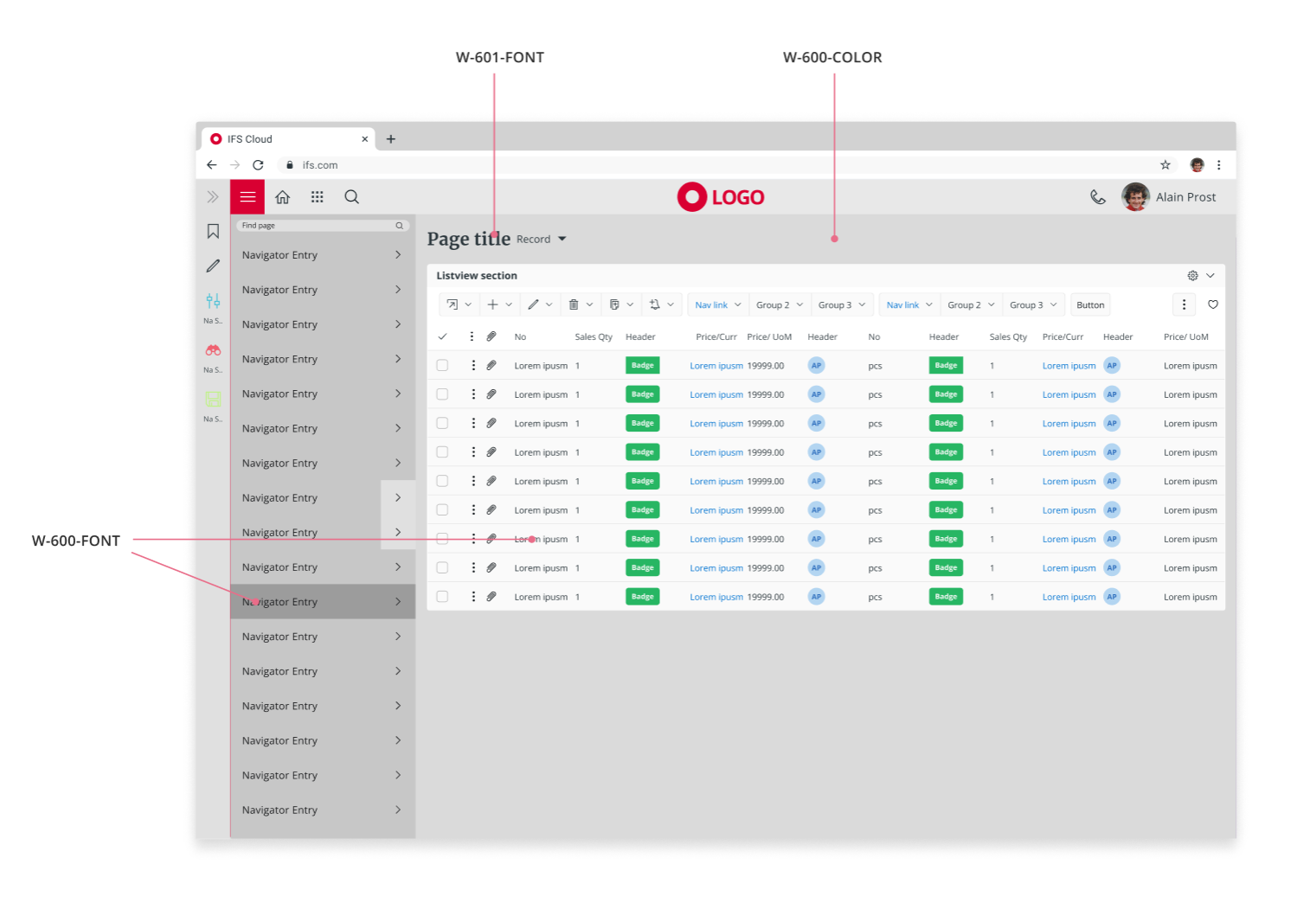Click the red hamburger menu icon

247,197
